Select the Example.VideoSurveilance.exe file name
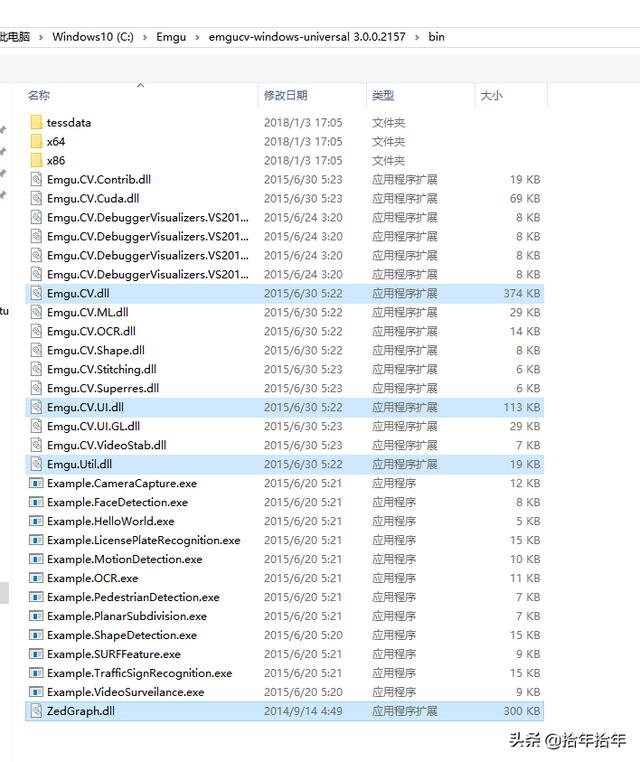The image size is (640, 762). coord(125,692)
